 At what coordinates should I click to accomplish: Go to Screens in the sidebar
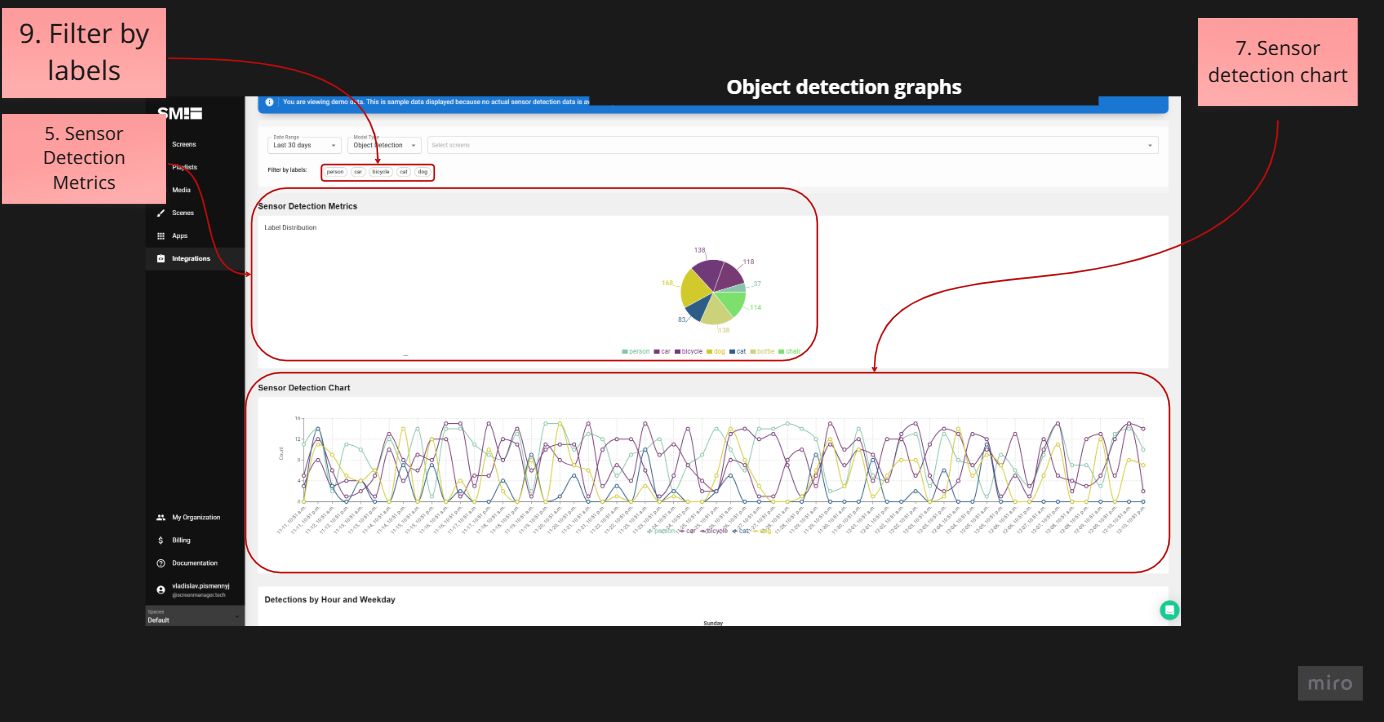click(x=184, y=144)
